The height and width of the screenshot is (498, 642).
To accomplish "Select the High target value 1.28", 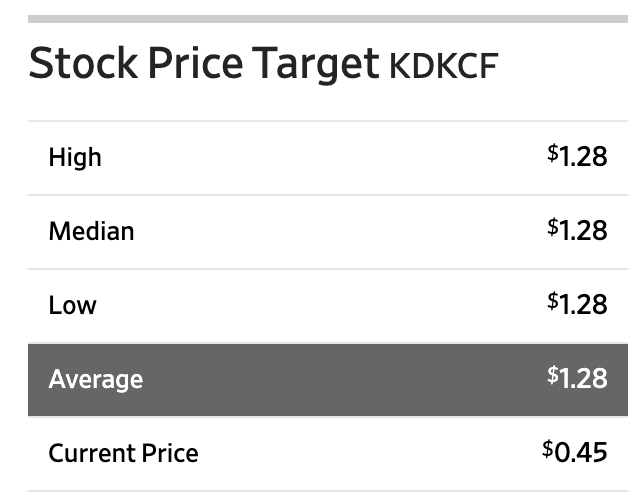I will 584,157.
